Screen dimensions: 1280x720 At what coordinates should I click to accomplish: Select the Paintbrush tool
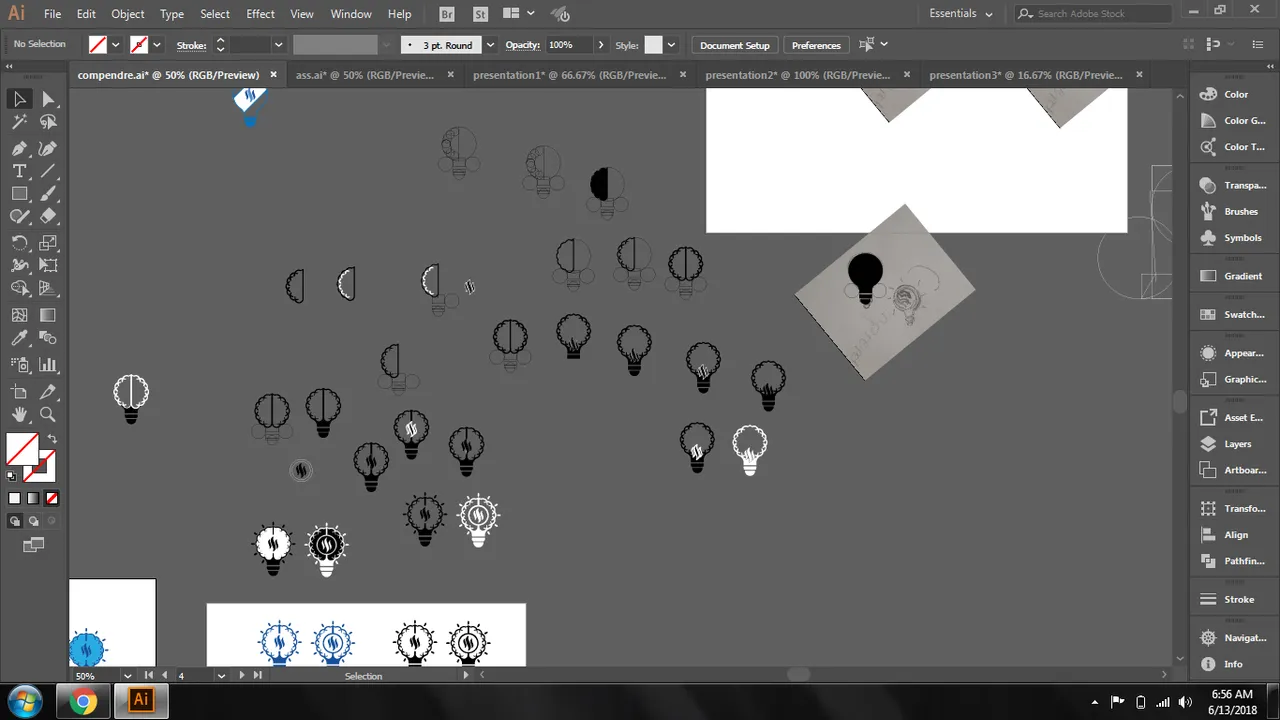[x=48, y=194]
